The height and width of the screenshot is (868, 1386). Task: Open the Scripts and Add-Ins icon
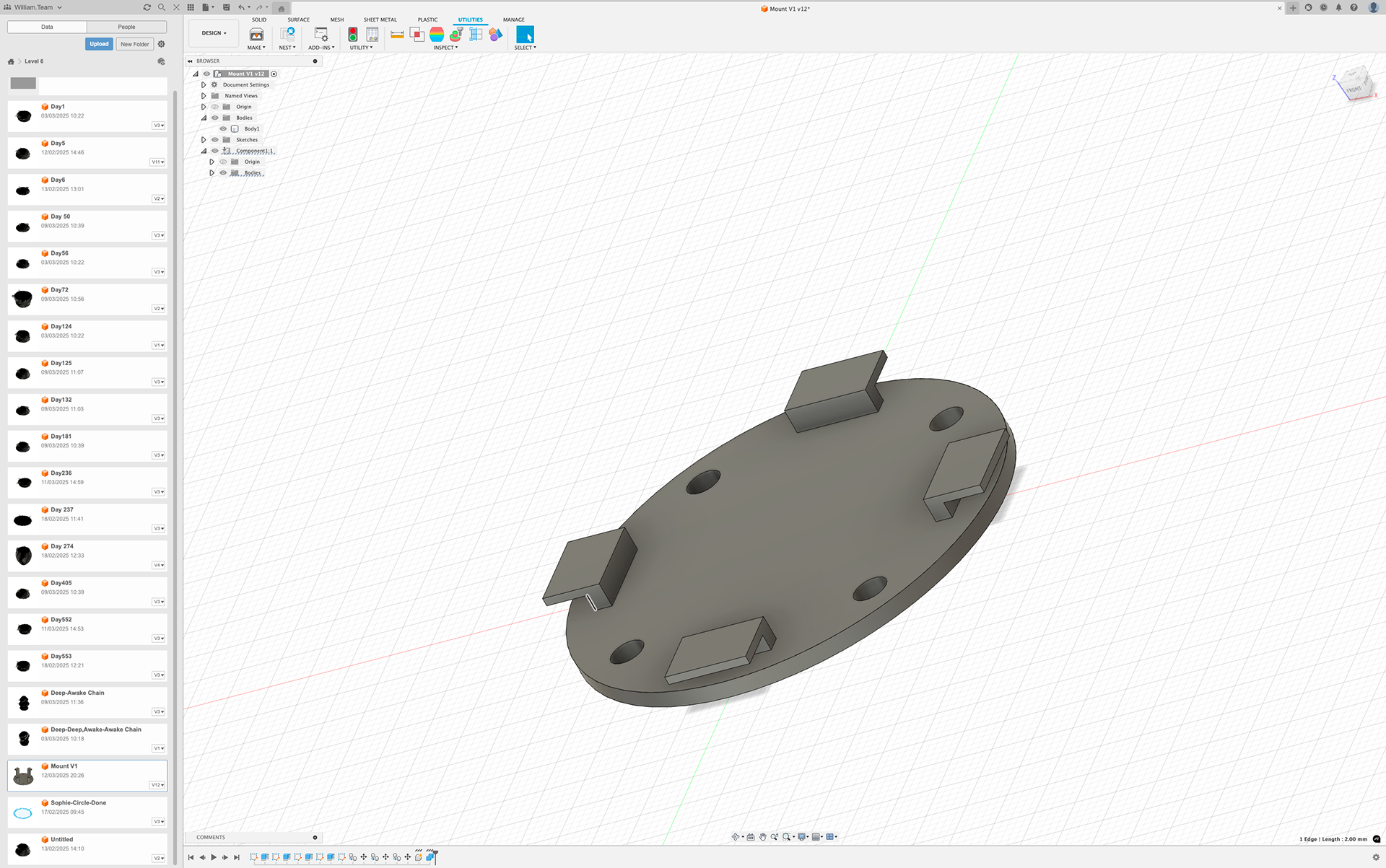tap(321, 35)
